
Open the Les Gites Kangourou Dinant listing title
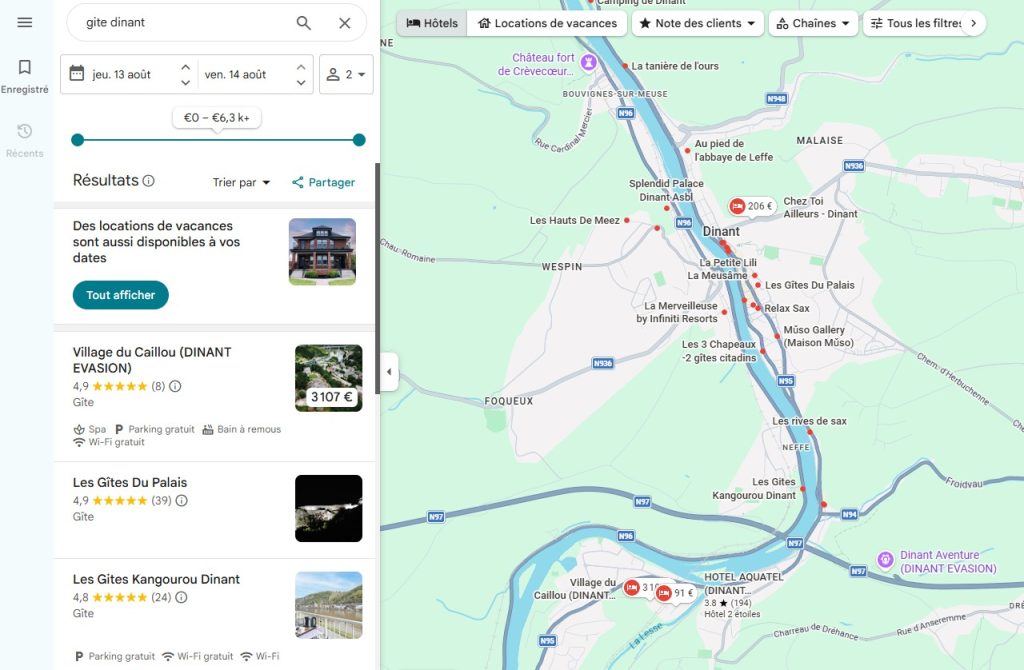156,579
